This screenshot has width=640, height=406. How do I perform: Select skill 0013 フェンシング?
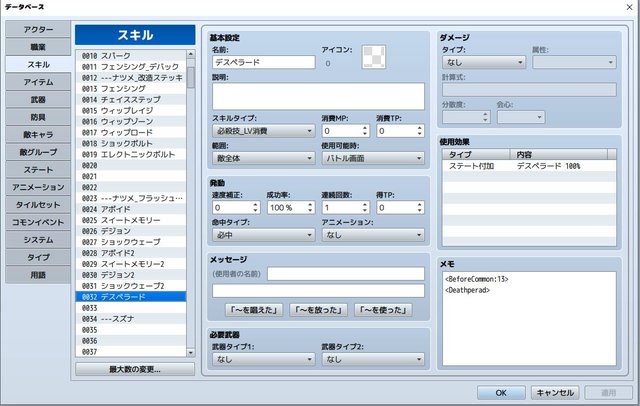(x=131, y=89)
